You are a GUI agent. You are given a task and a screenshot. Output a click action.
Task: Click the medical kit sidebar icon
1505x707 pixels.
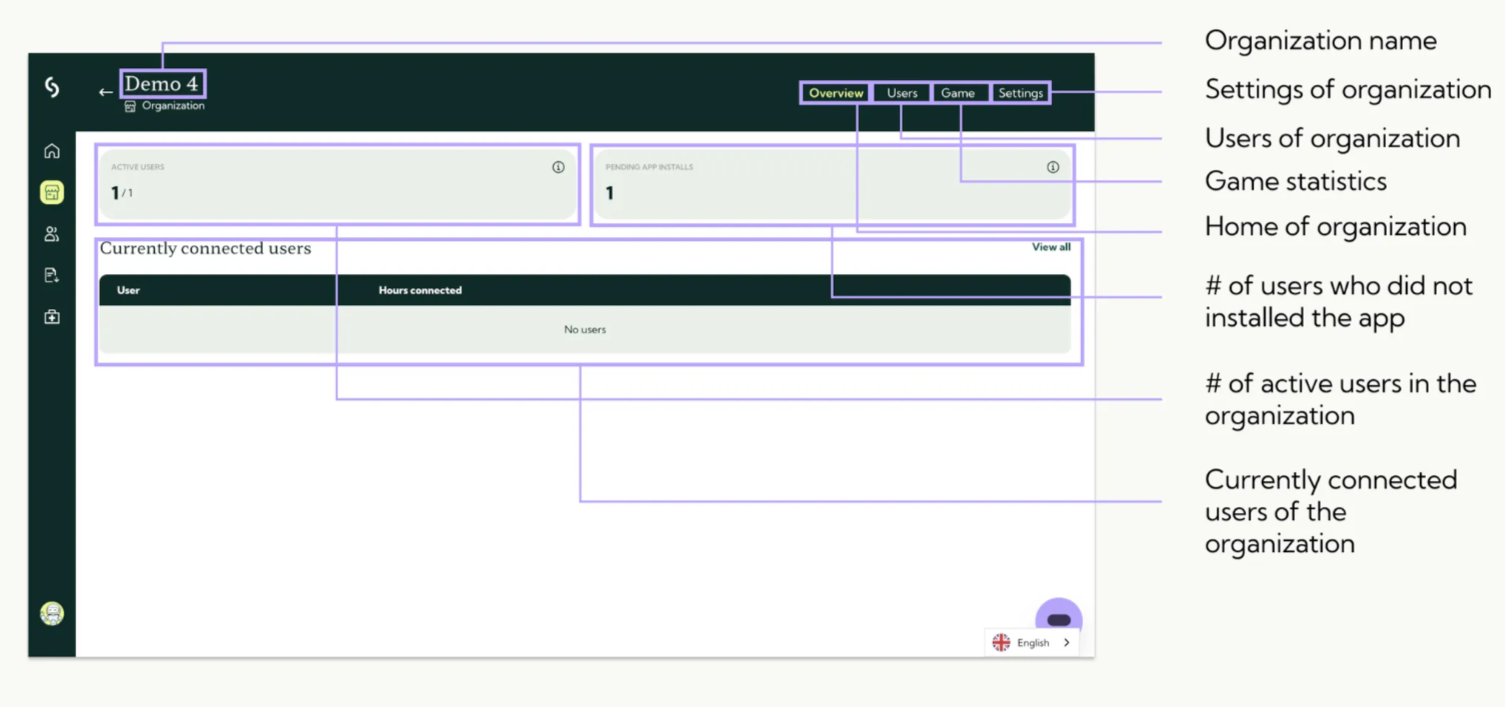pyautogui.click(x=52, y=317)
